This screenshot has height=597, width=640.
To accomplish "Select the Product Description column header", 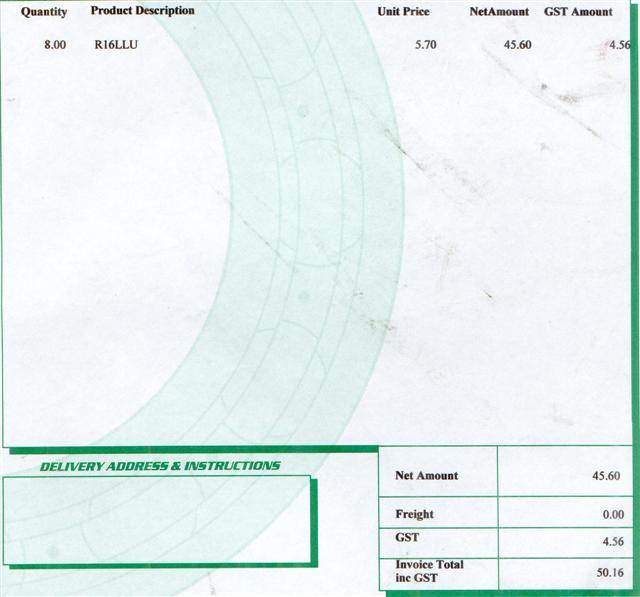I will 143,11.
